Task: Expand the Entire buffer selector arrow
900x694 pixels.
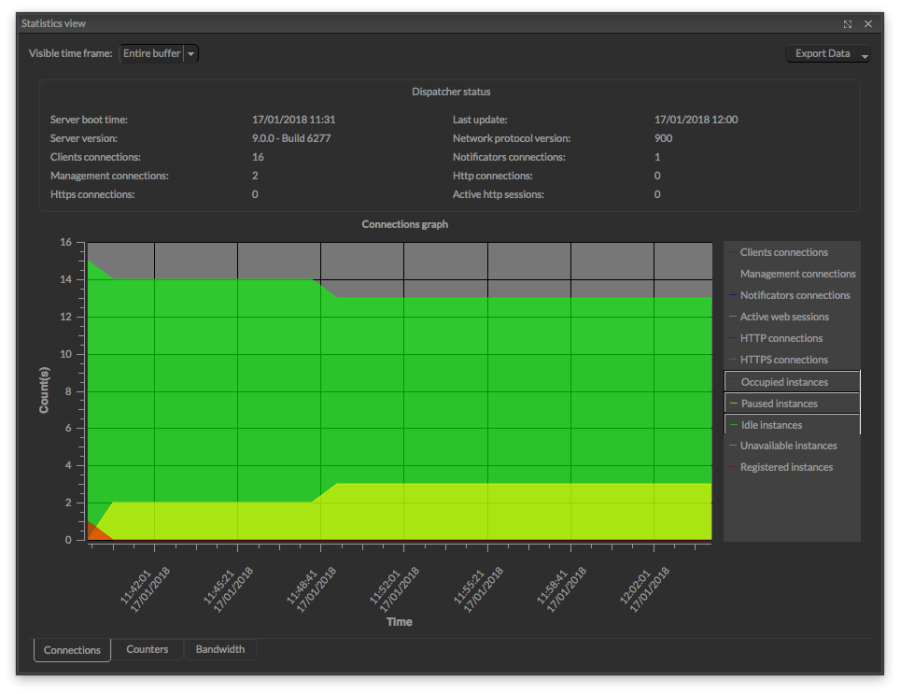Action: pyautogui.click(x=190, y=53)
